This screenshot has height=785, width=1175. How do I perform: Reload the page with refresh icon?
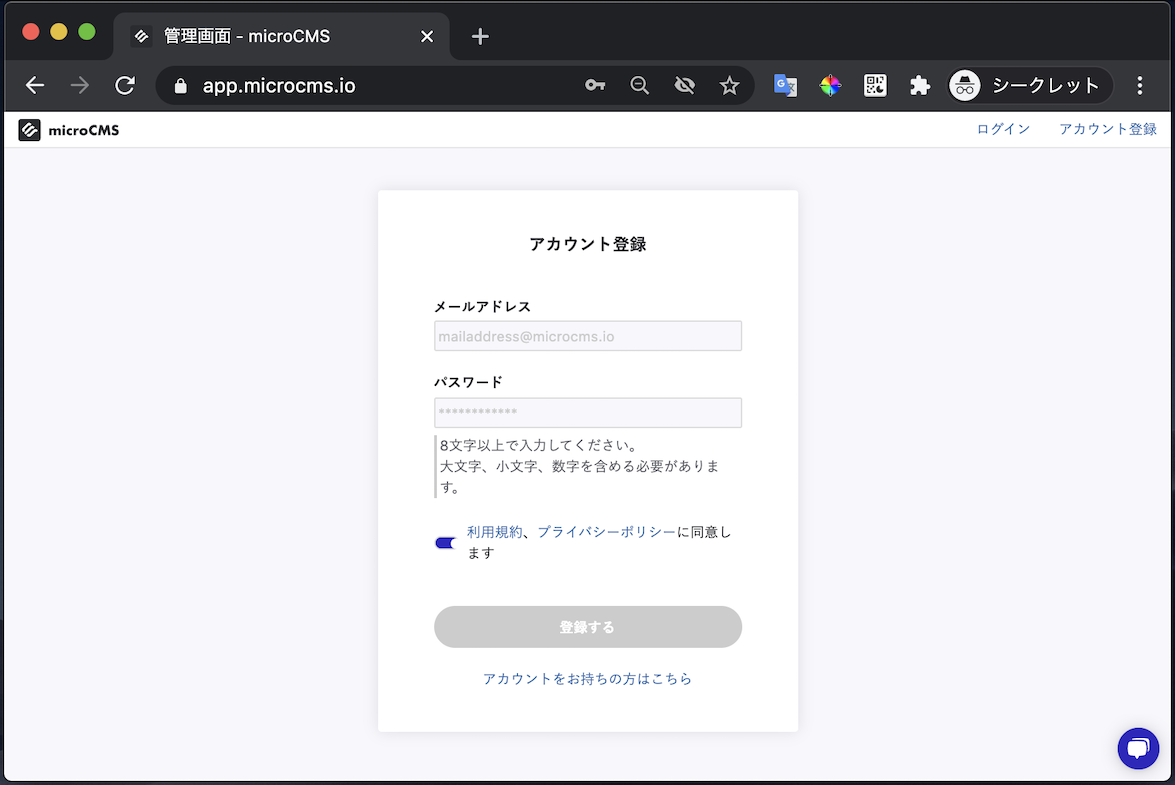pyautogui.click(x=125, y=85)
